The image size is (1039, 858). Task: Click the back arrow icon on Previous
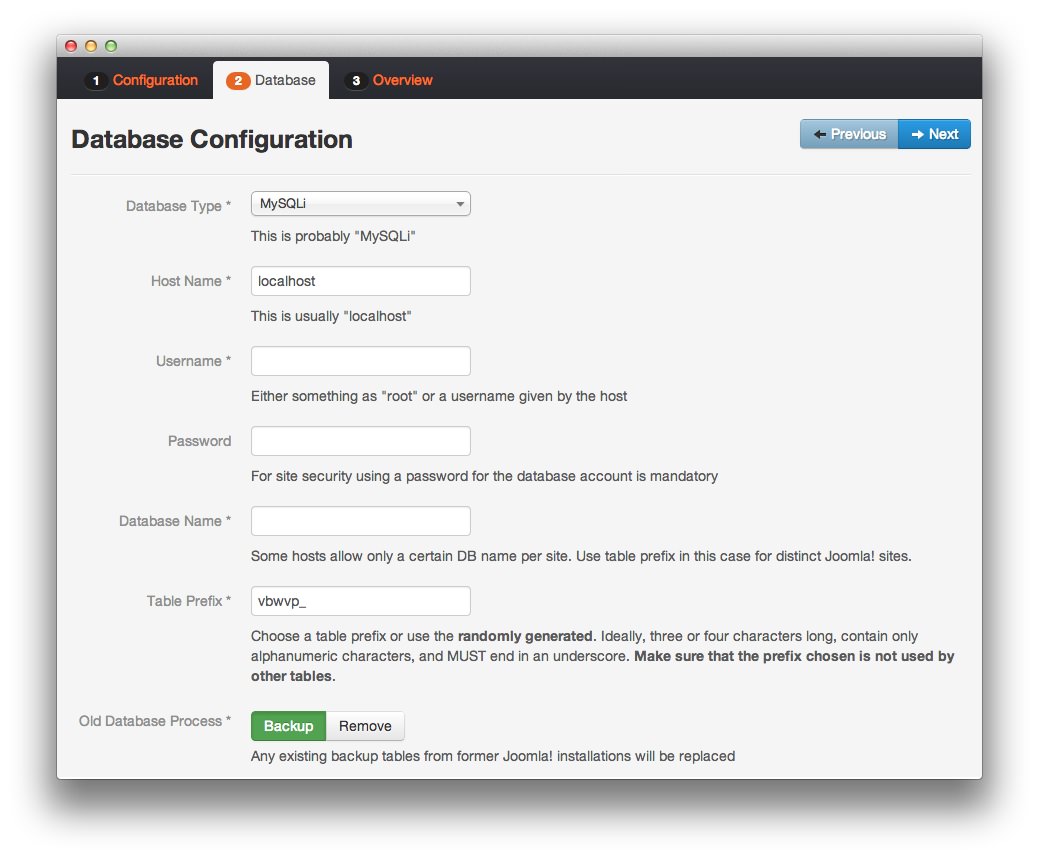[820, 133]
